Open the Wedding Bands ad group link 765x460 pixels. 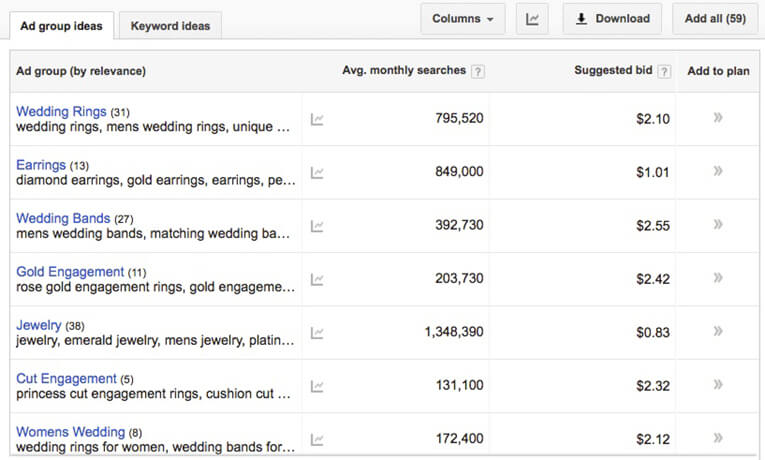point(63,218)
